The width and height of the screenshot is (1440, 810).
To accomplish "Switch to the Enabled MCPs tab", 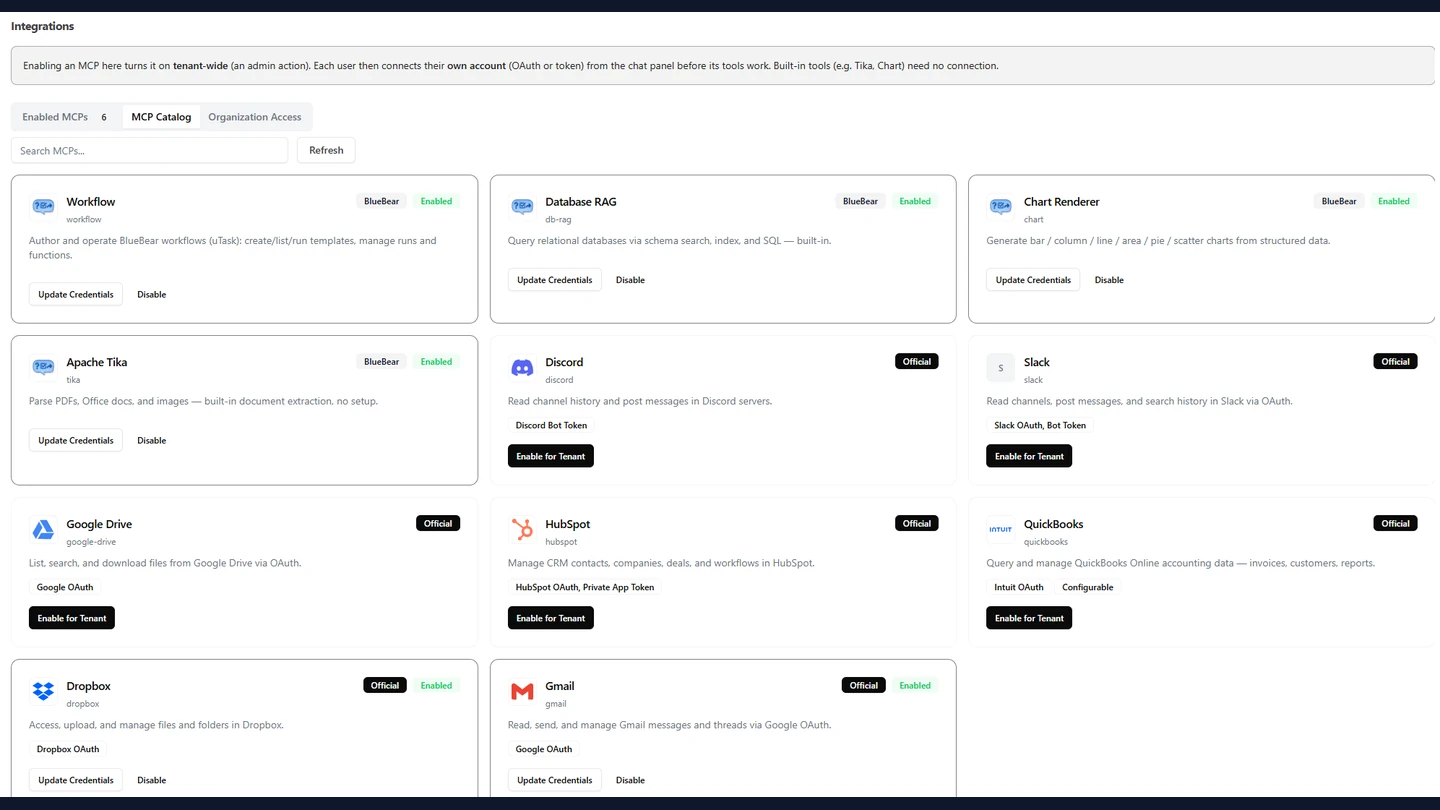I will (x=67, y=117).
